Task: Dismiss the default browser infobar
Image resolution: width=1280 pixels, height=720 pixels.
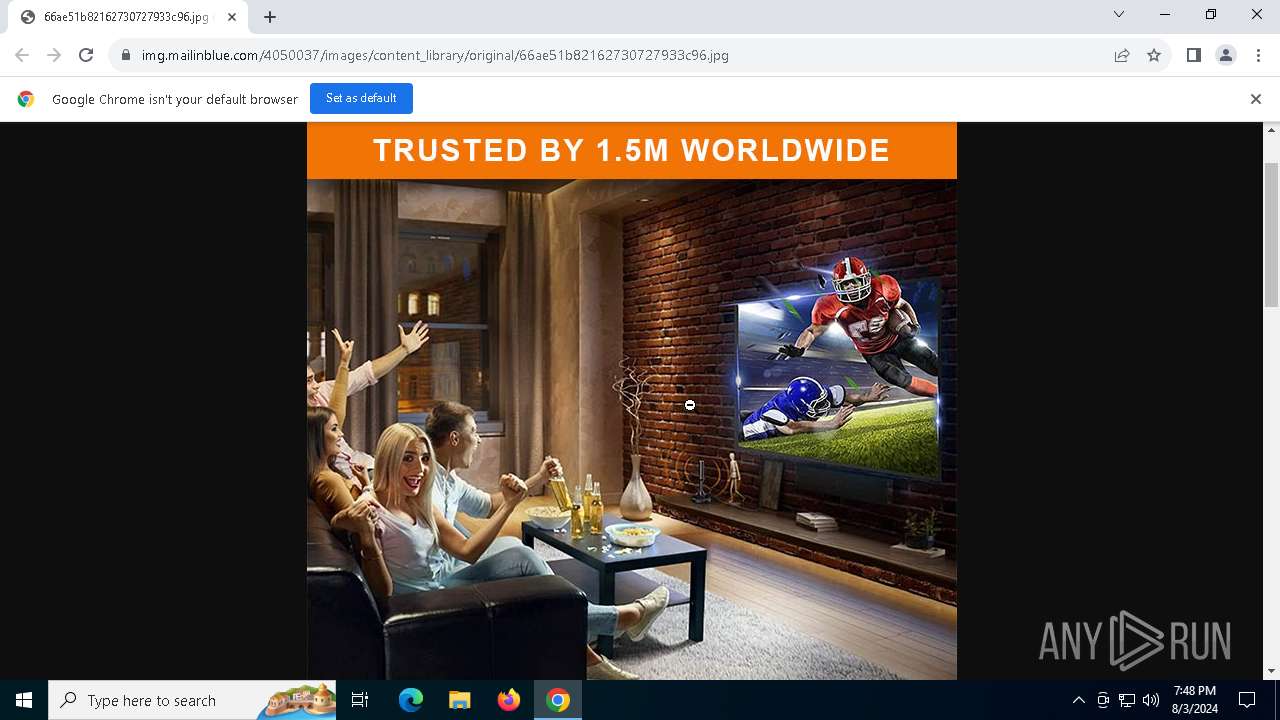Action: [1256, 99]
